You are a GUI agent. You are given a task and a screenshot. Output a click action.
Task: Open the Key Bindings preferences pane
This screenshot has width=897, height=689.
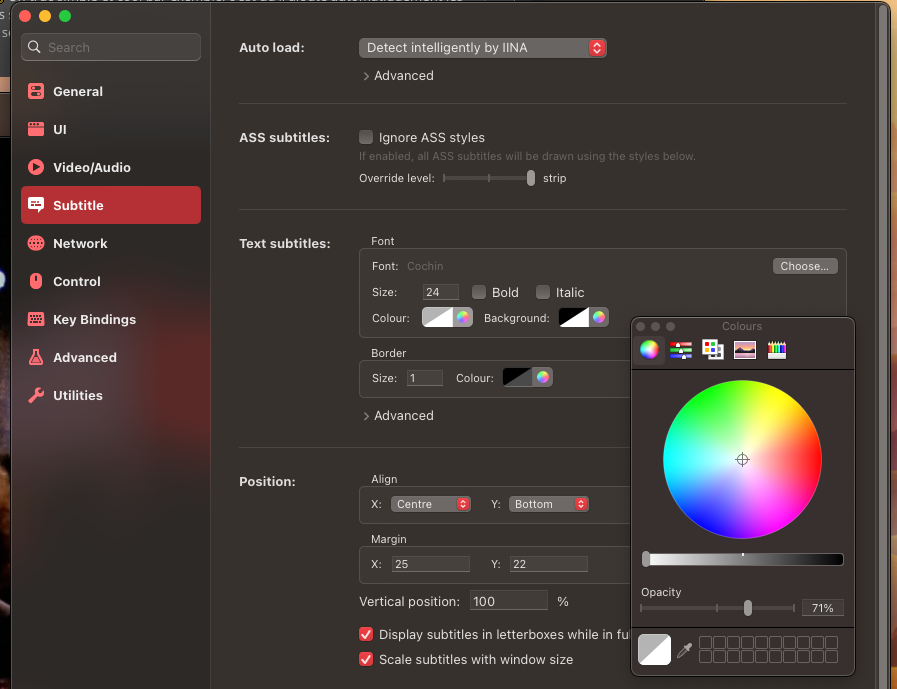click(94, 319)
